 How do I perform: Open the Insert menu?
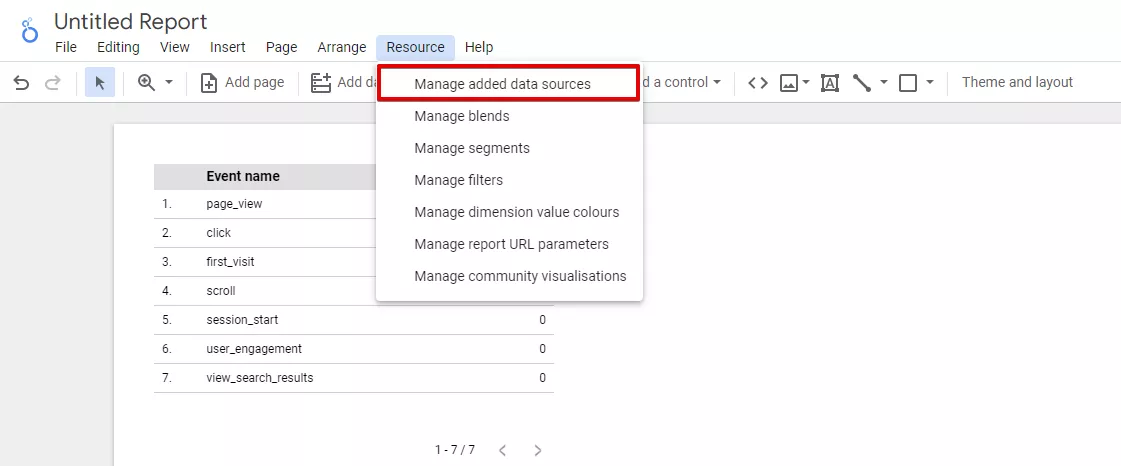pos(227,47)
